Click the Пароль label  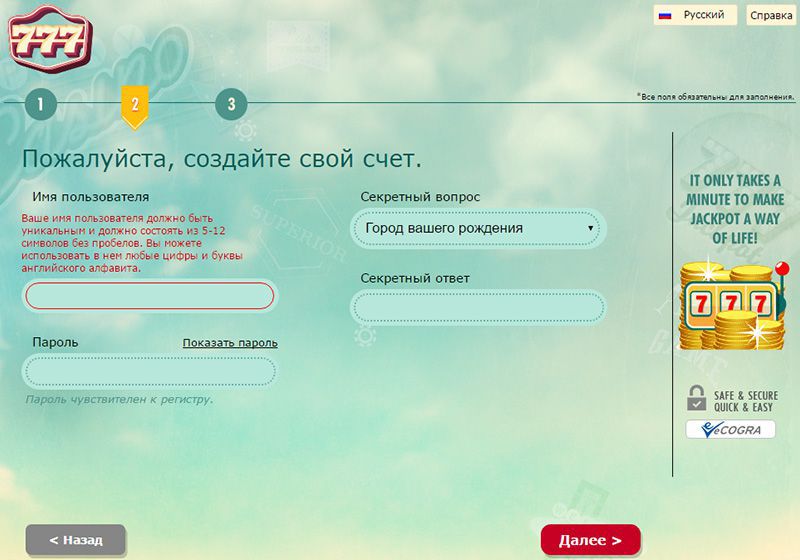[55, 342]
